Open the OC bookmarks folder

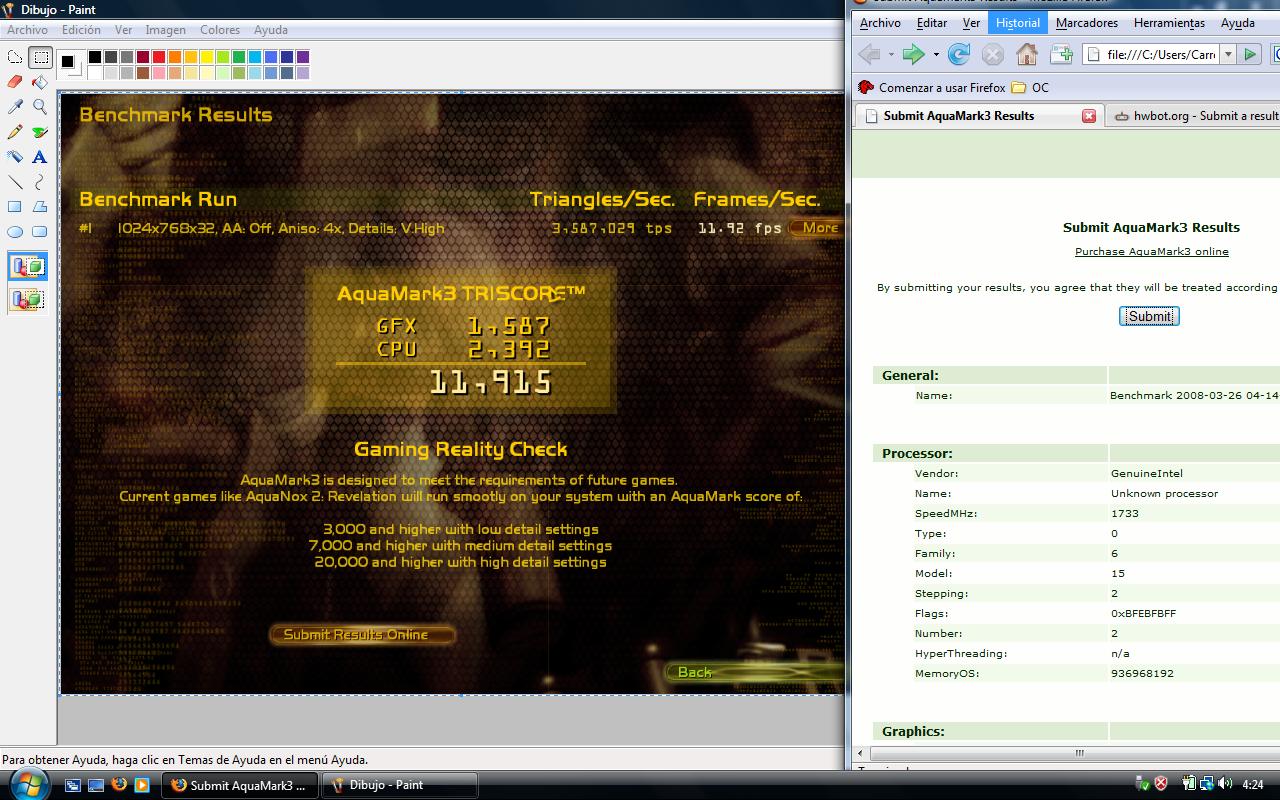coord(1030,88)
